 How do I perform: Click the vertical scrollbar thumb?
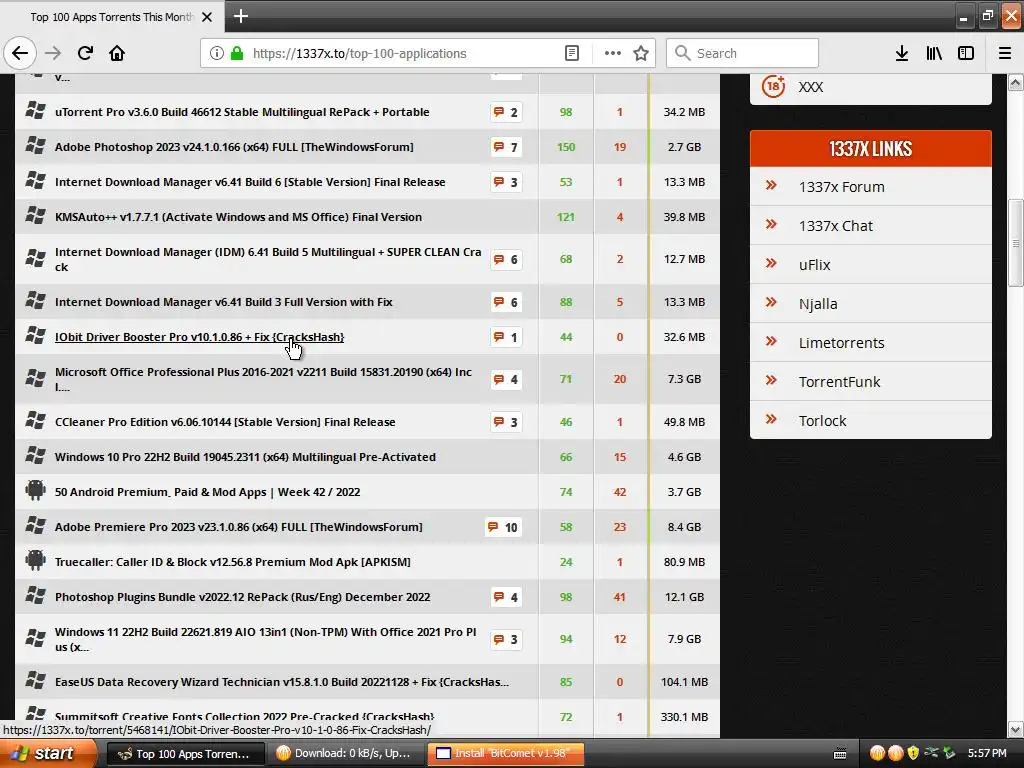click(1016, 243)
